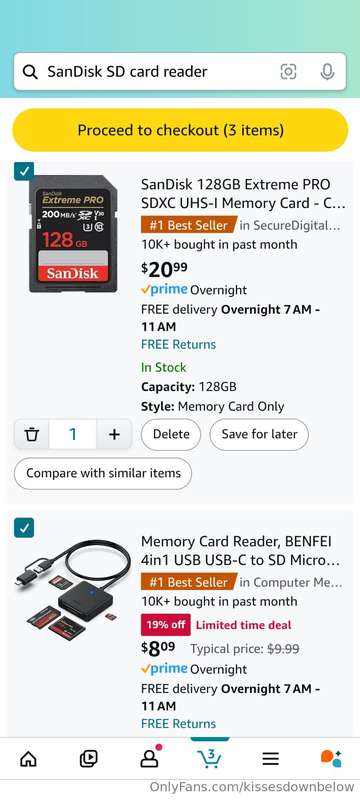This screenshot has height=800, width=360.
Task: Uncheck the SanDisk 128GB card checkbox
Action: (24, 171)
